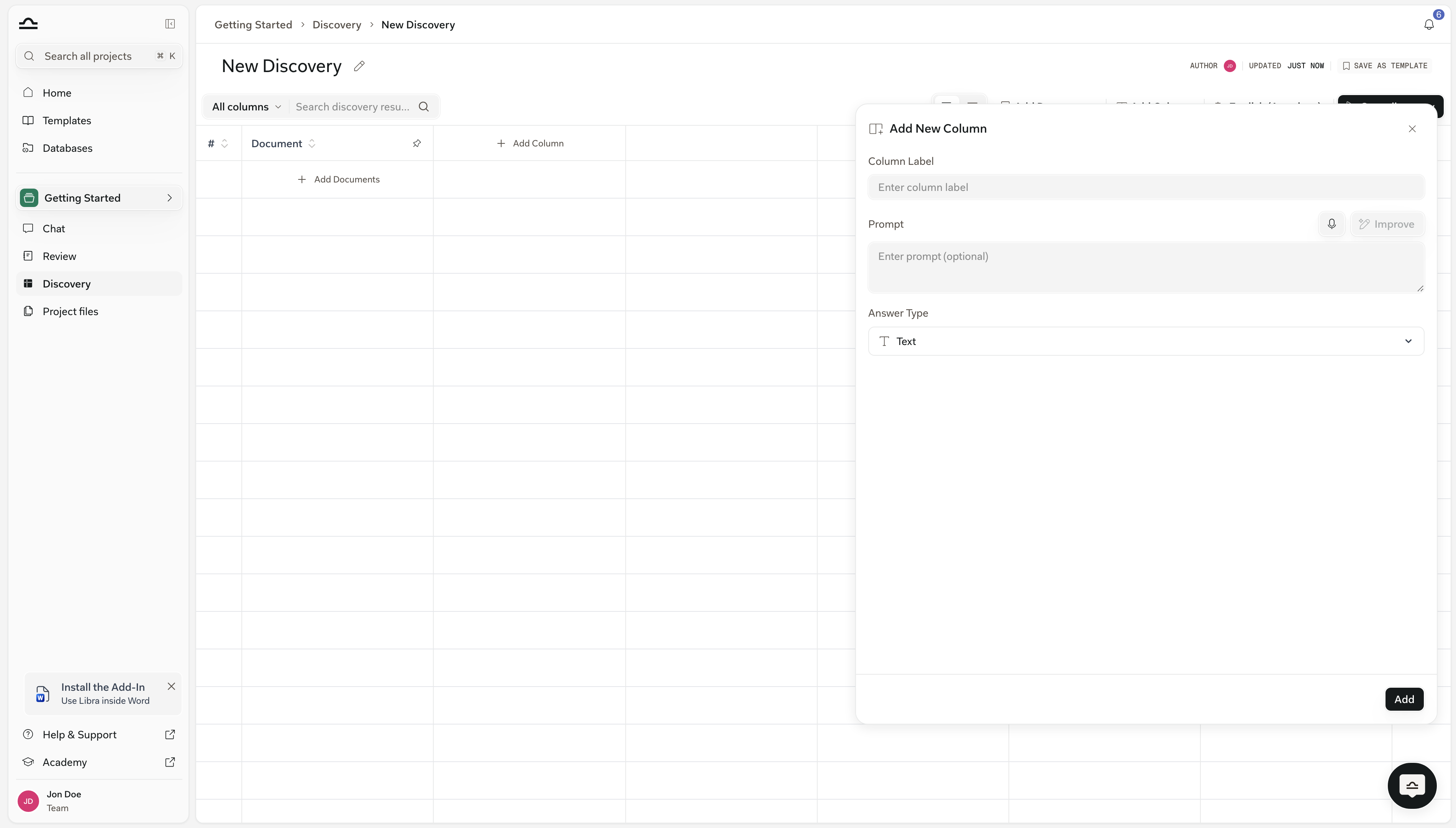Open Academy link
Screen dimensions: 1456x828
99,762
